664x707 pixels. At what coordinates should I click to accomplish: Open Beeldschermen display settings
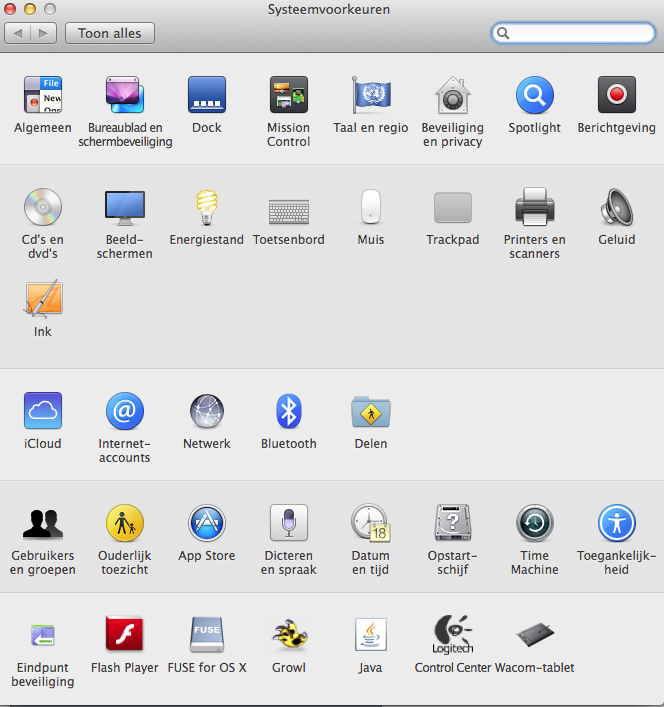point(125,207)
